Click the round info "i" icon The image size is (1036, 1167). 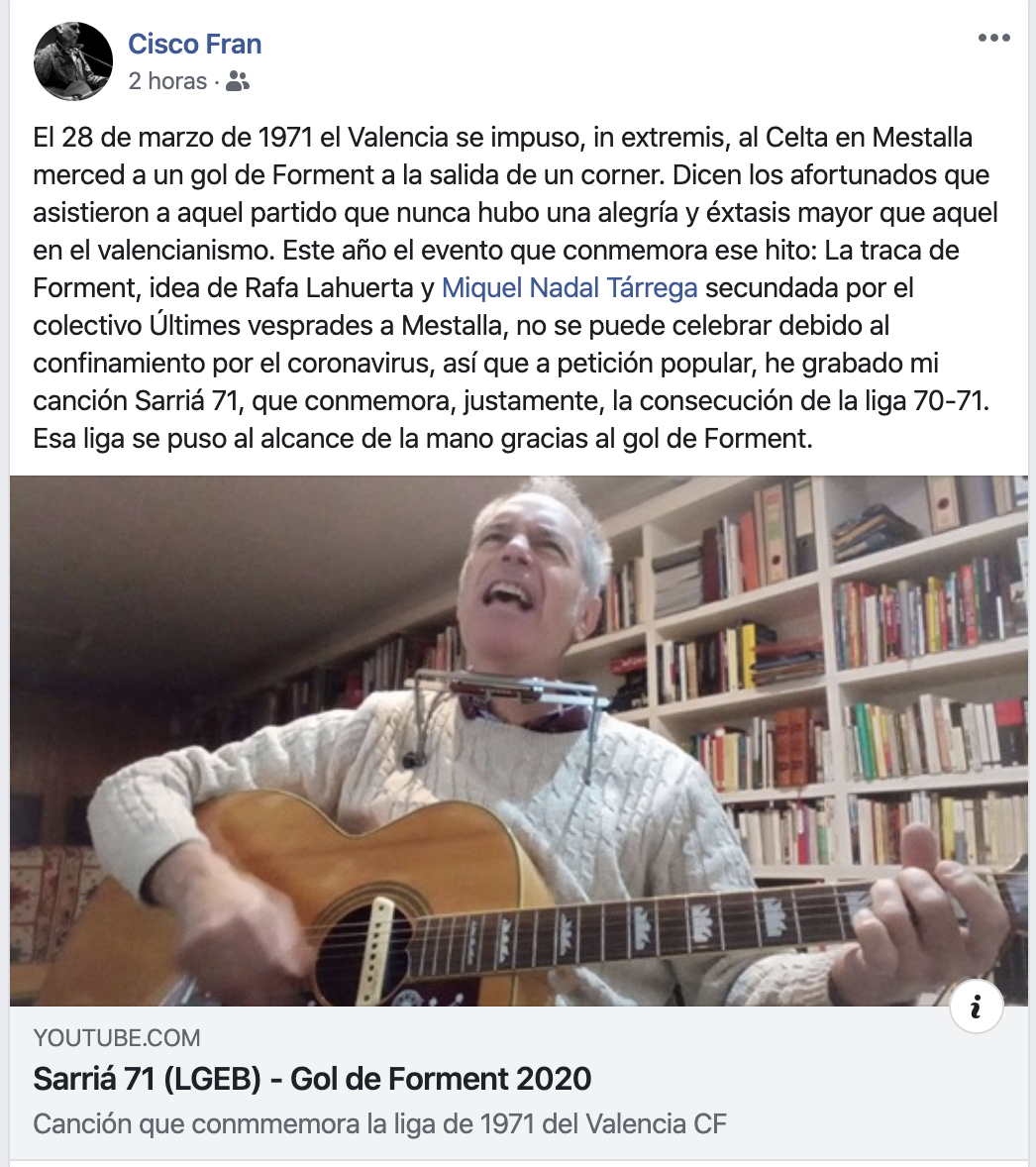pos(976,1007)
